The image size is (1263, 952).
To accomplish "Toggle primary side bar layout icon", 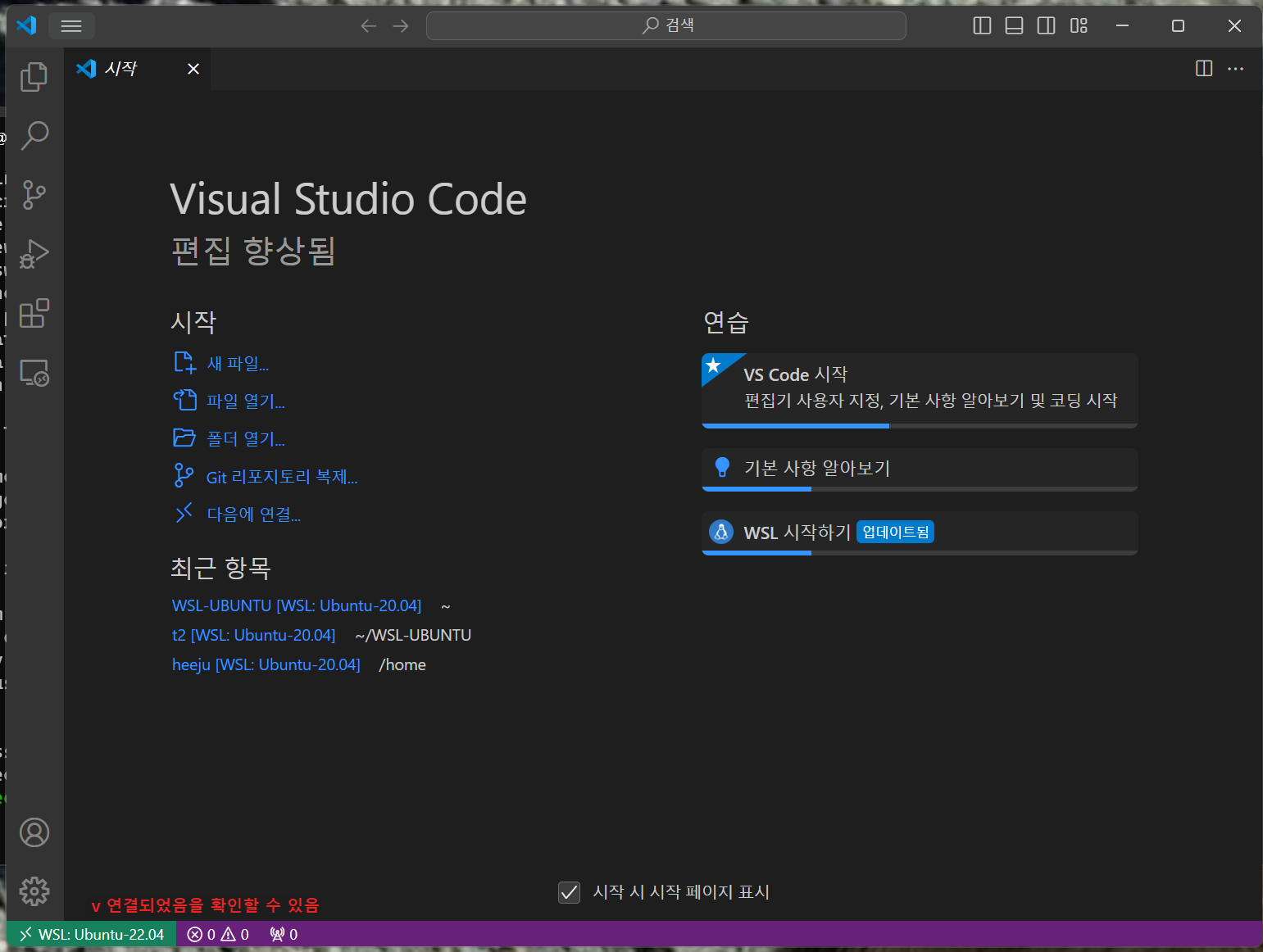I will pyautogui.click(x=982, y=26).
